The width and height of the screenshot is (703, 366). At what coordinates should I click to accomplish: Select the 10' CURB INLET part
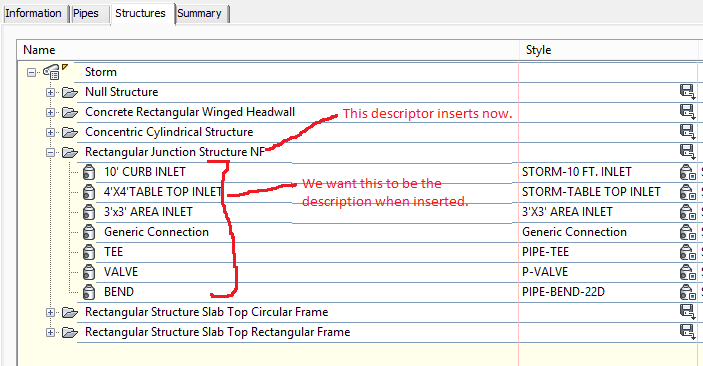pyautogui.click(x=145, y=172)
